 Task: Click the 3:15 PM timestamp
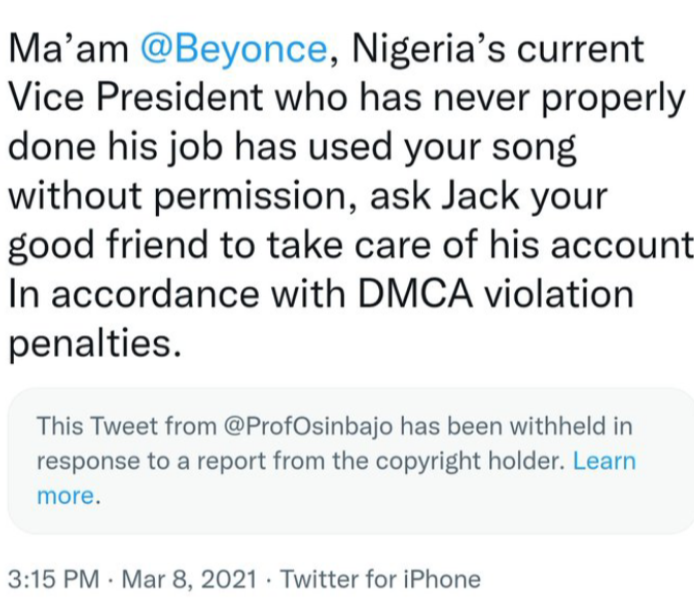pos(54,579)
